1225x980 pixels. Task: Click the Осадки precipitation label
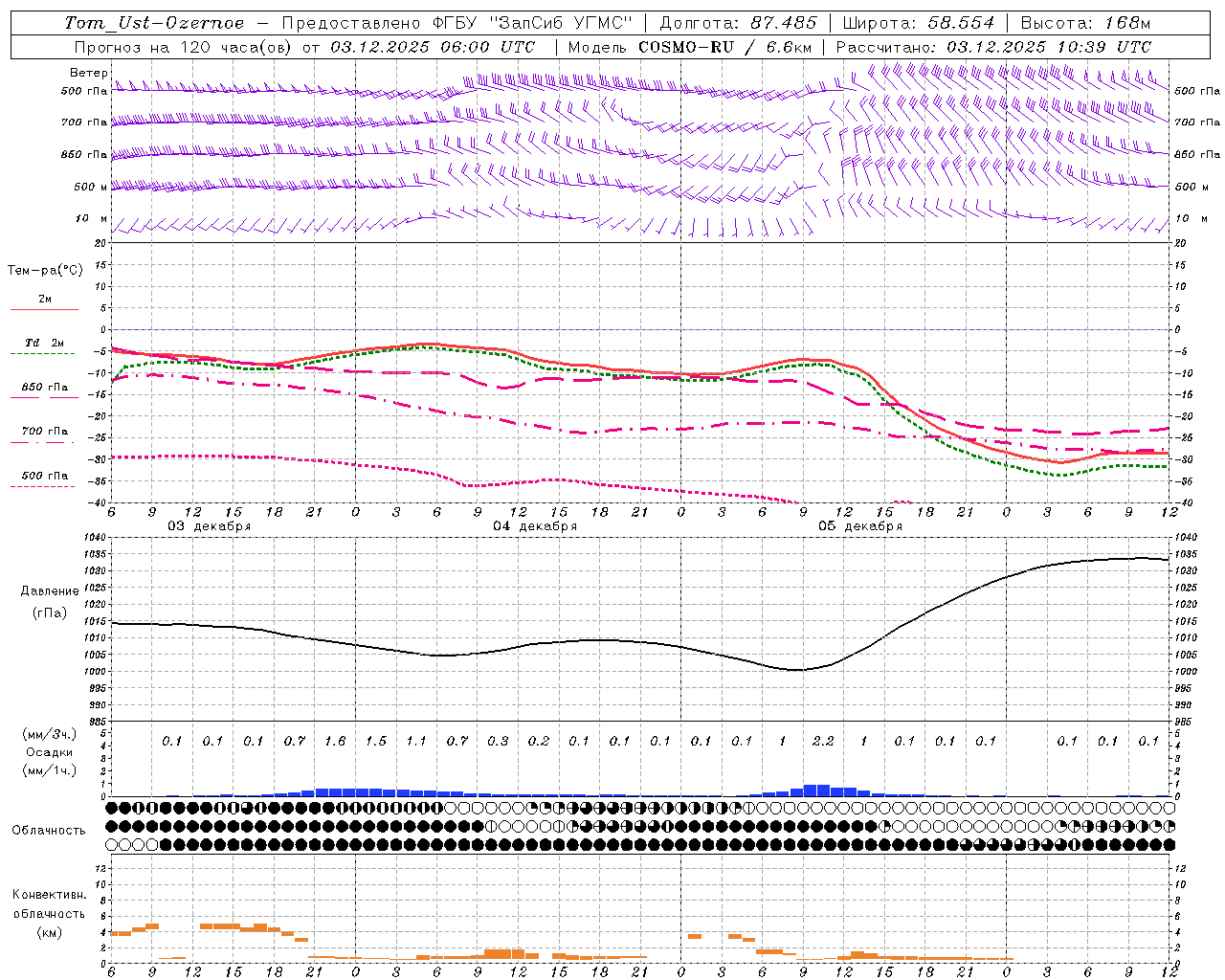(x=48, y=752)
